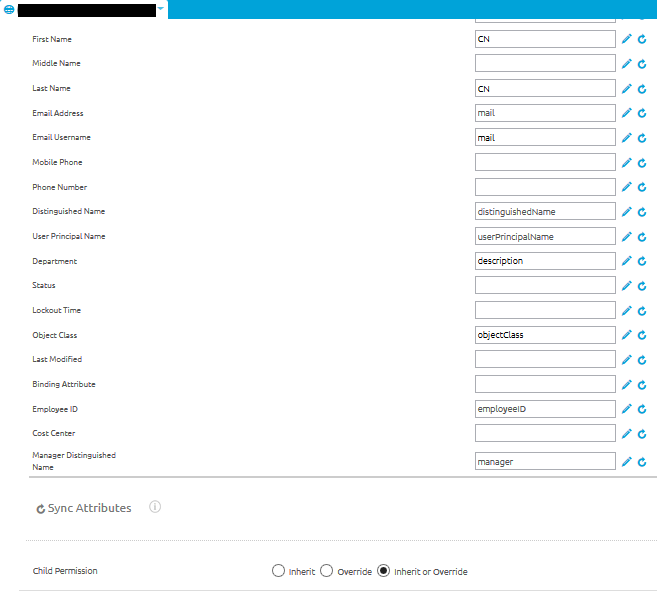This screenshot has width=657, height=595.
Task: Focus the User Principal Name text field
Action: coord(545,237)
